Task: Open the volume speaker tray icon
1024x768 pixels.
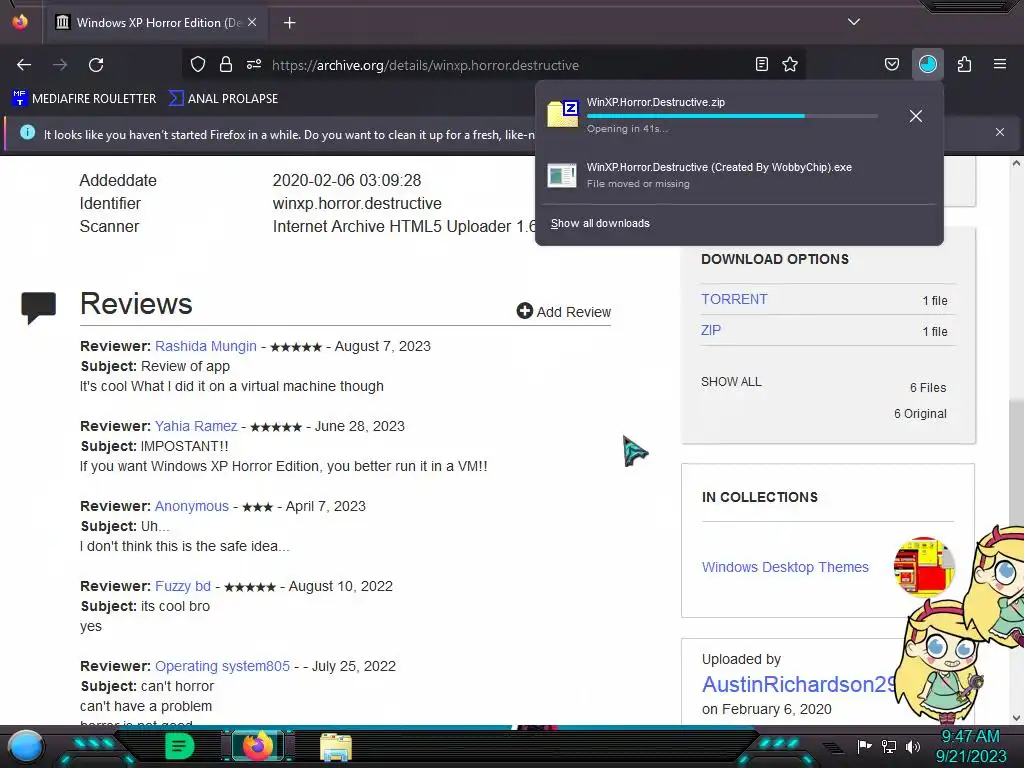Action: point(913,746)
